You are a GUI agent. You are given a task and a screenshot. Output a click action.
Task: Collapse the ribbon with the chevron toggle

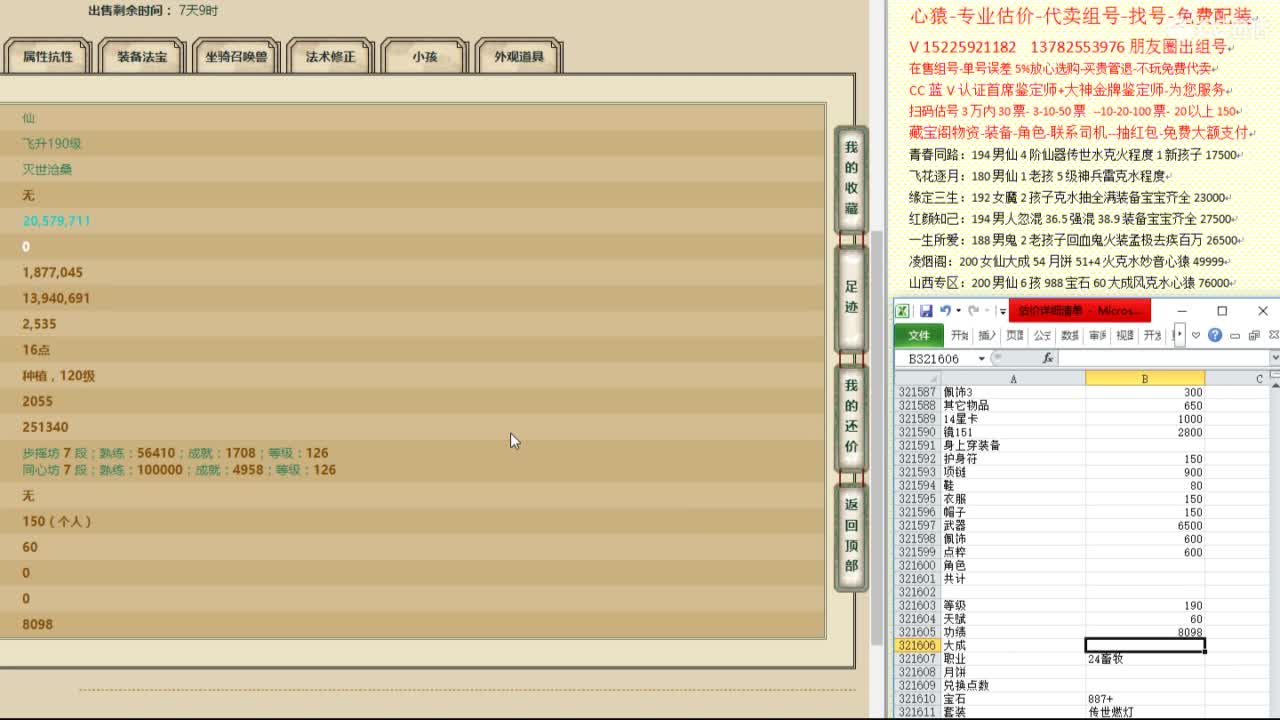1196,335
